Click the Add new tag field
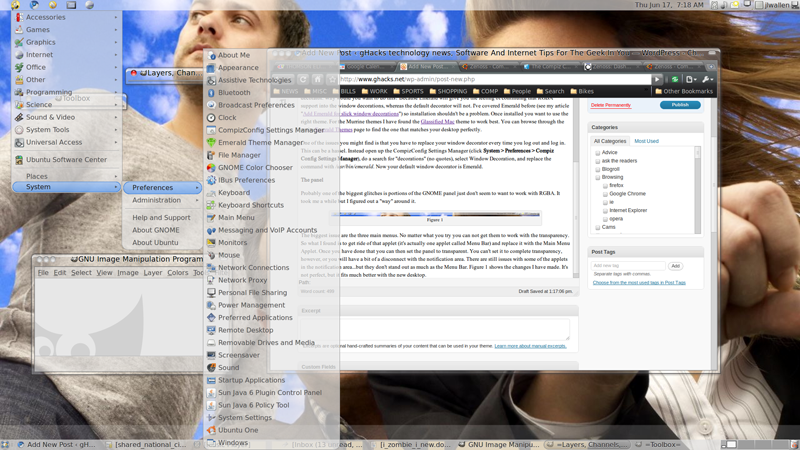The image size is (800, 450). tap(628, 266)
